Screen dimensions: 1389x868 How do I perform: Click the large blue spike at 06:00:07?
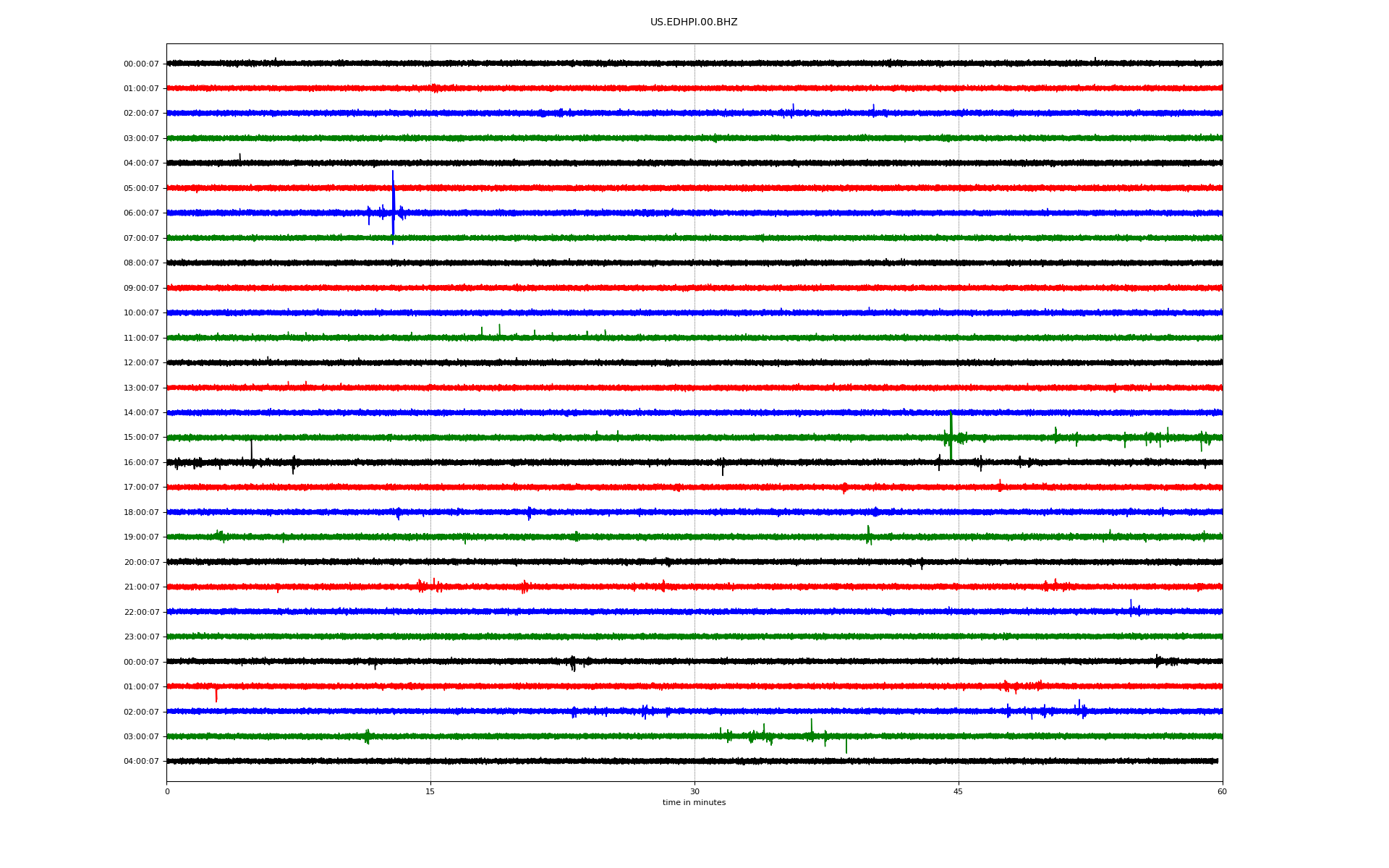pyautogui.click(x=393, y=206)
